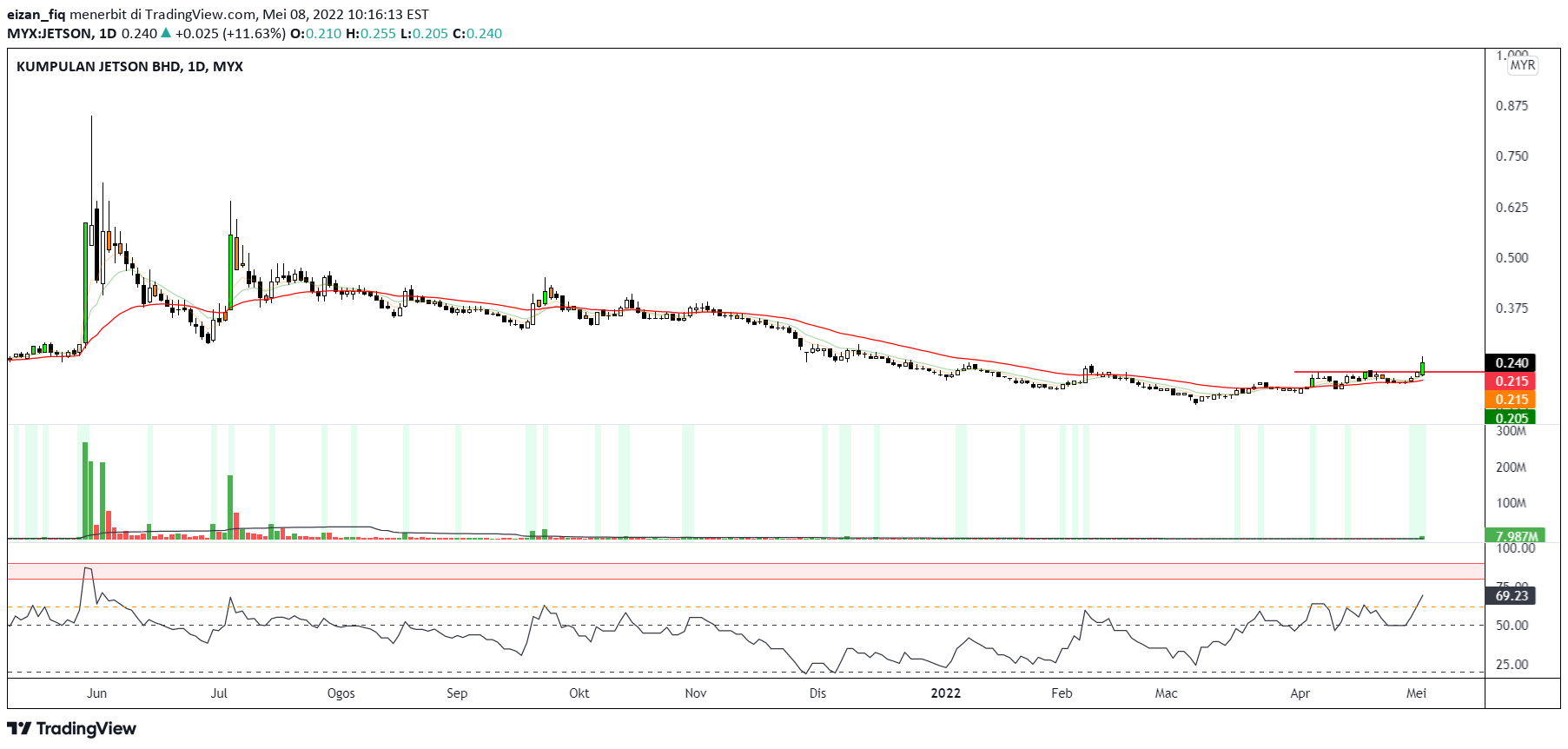This screenshot has width=1568, height=749.
Task: Click the open value O:0.210
Action: tap(315, 33)
